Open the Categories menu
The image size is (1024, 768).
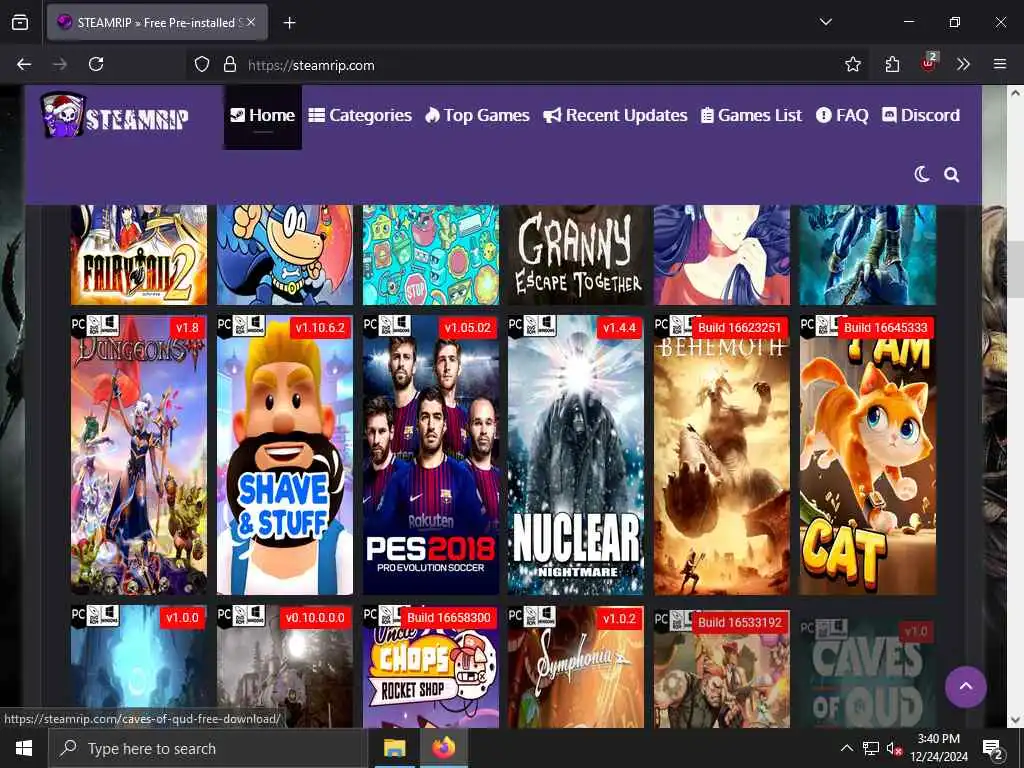click(360, 116)
